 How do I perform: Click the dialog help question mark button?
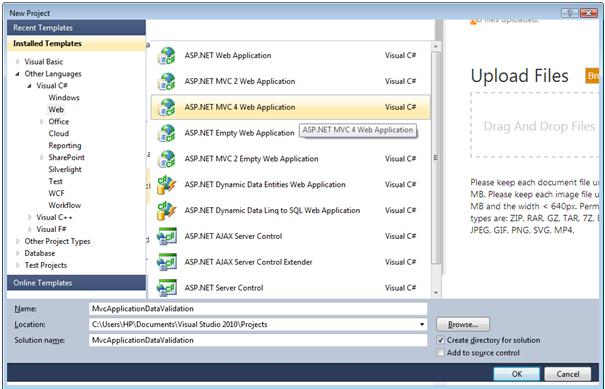coord(569,13)
